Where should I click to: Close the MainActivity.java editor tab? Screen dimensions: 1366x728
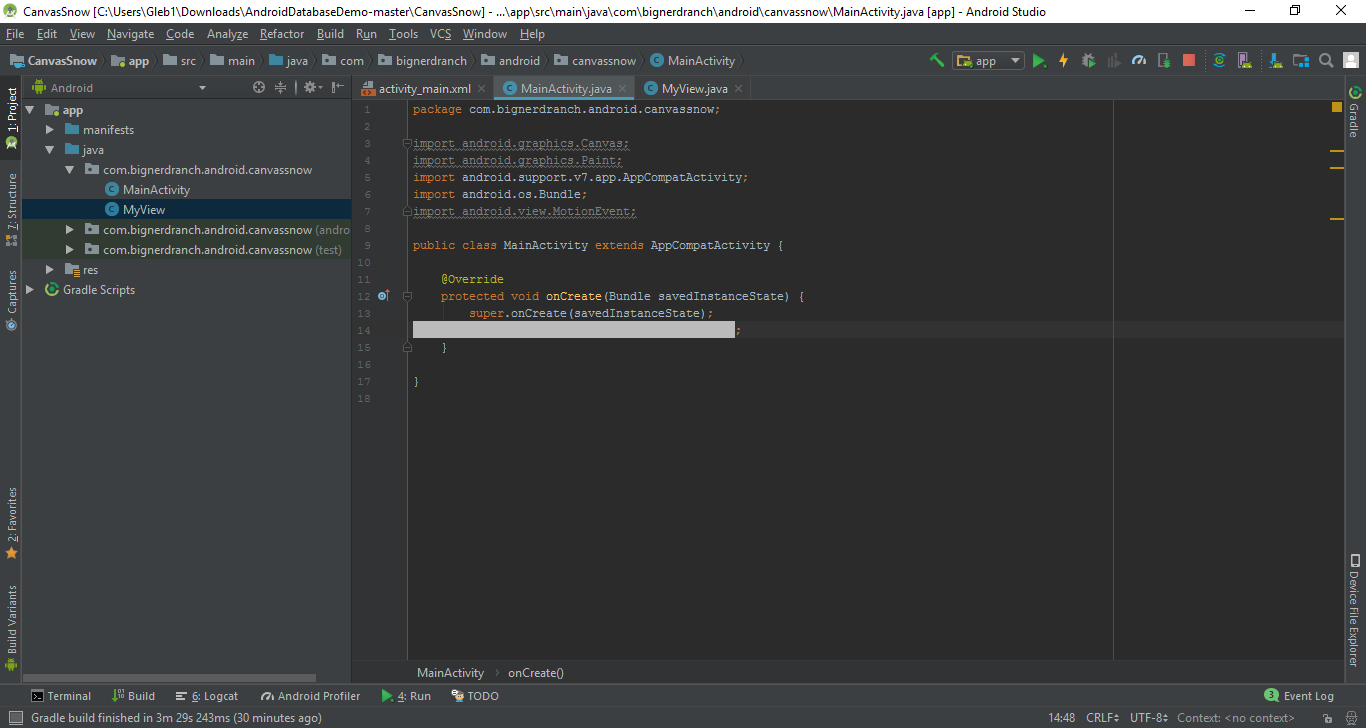(x=623, y=89)
